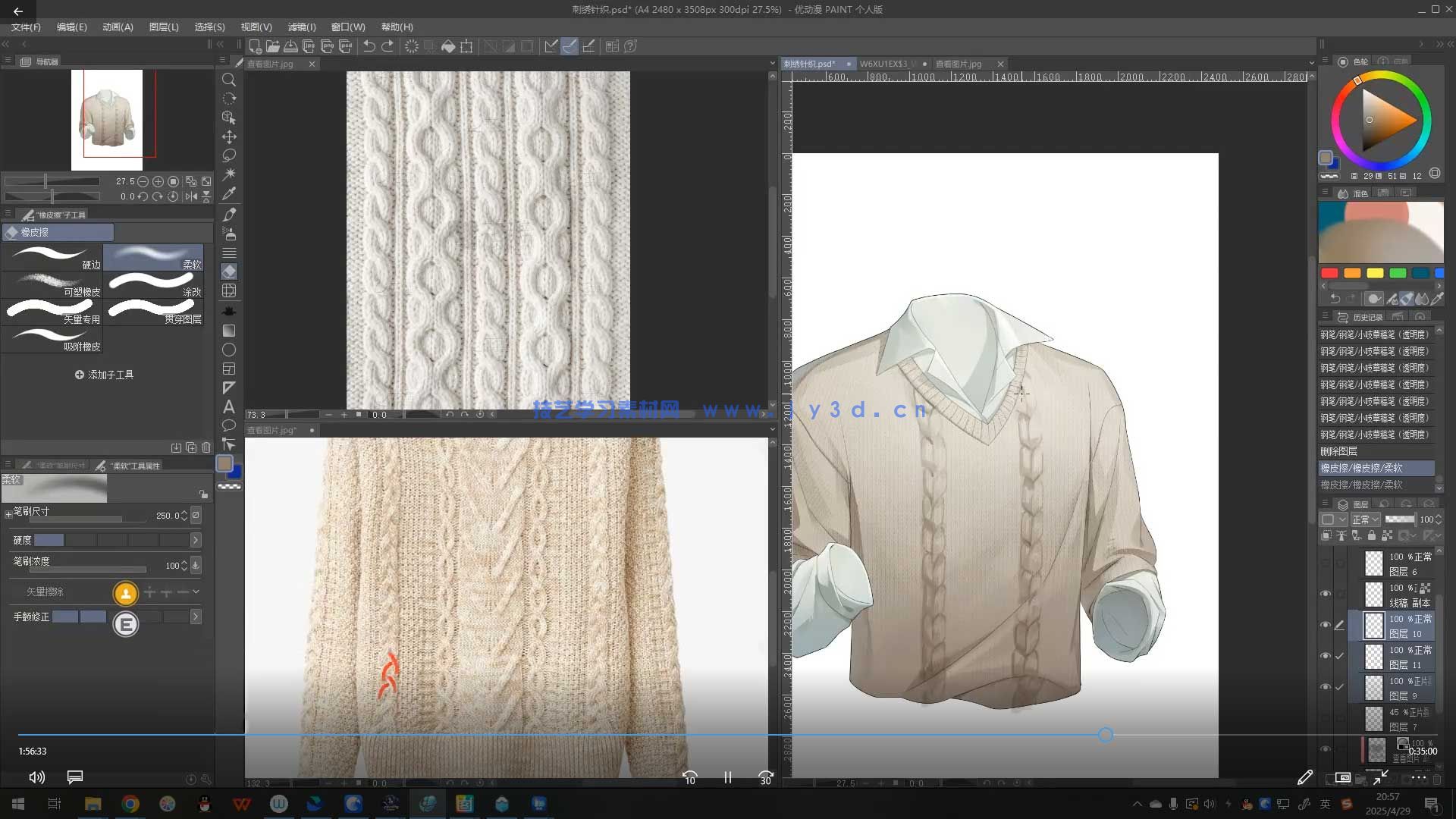Click 添加子工具 add sub tool button
The height and width of the screenshot is (819, 1456).
click(x=104, y=375)
